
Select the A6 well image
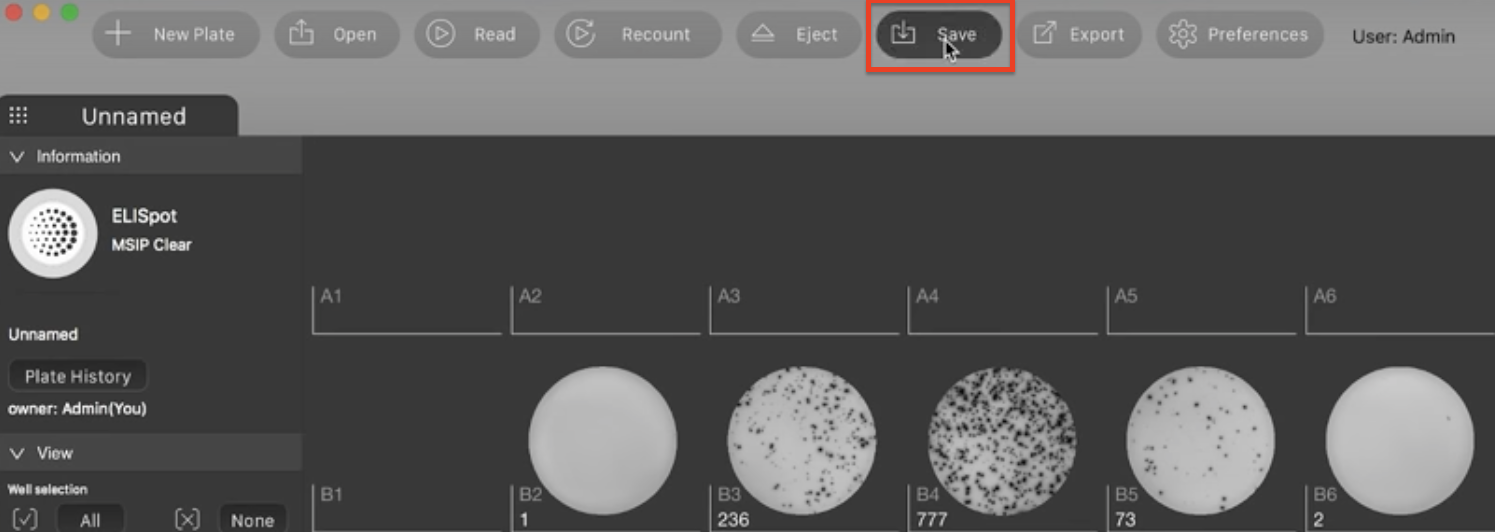(x=1399, y=440)
